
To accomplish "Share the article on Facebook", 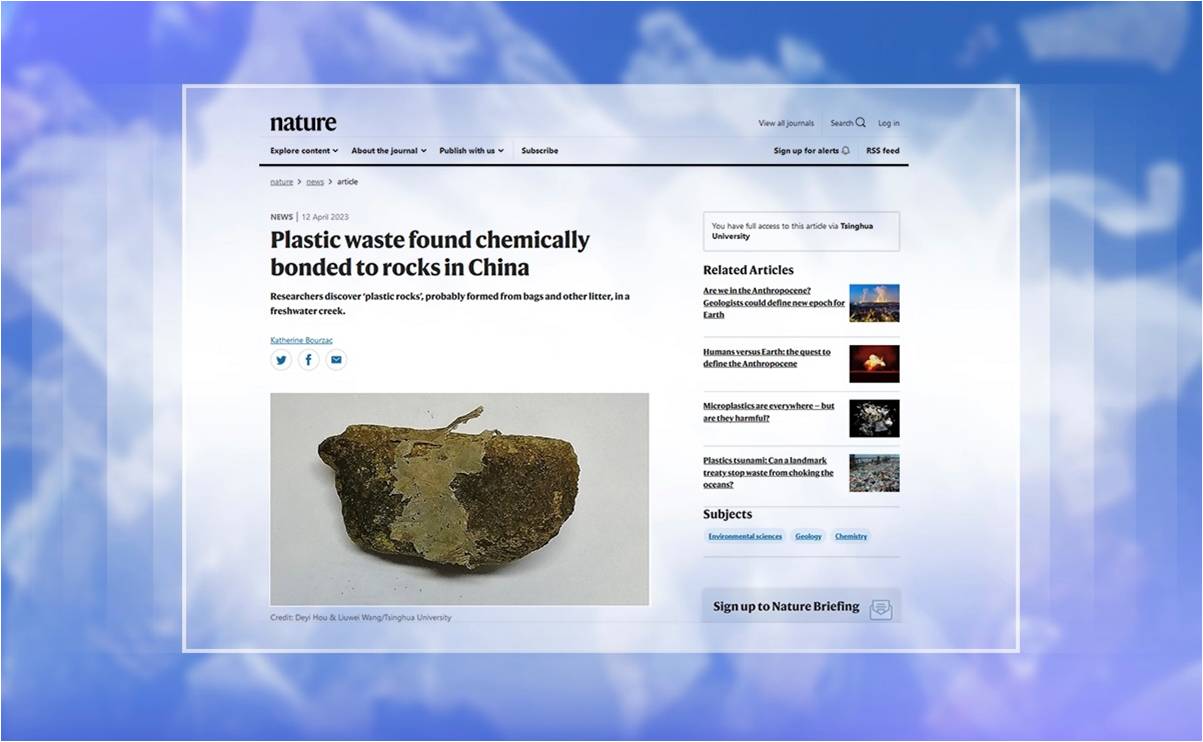I will tap(309, 360).
